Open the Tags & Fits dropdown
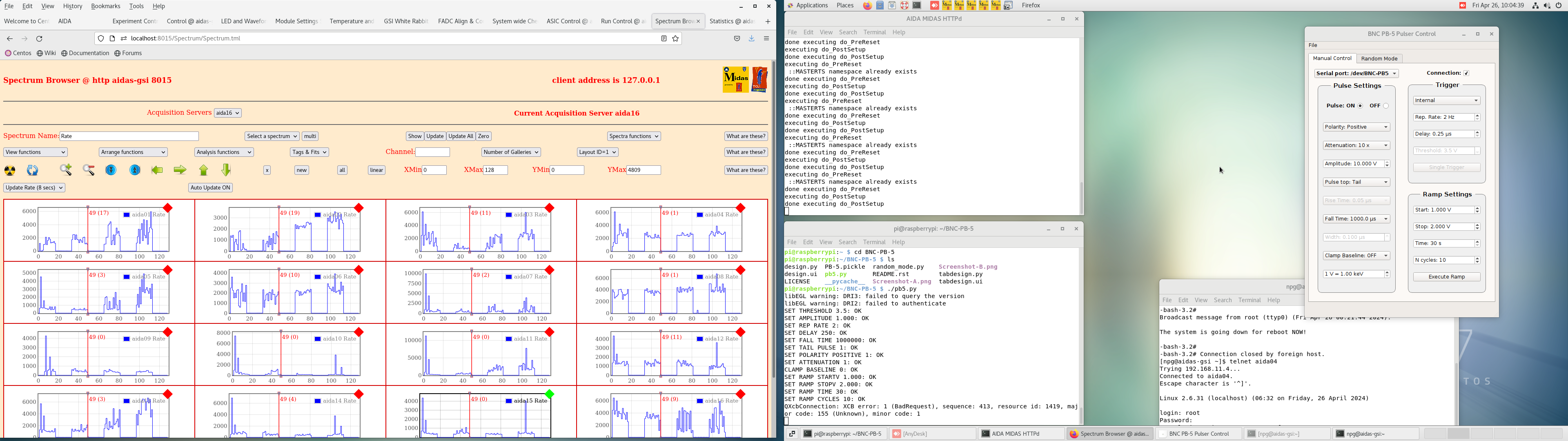 309,152
